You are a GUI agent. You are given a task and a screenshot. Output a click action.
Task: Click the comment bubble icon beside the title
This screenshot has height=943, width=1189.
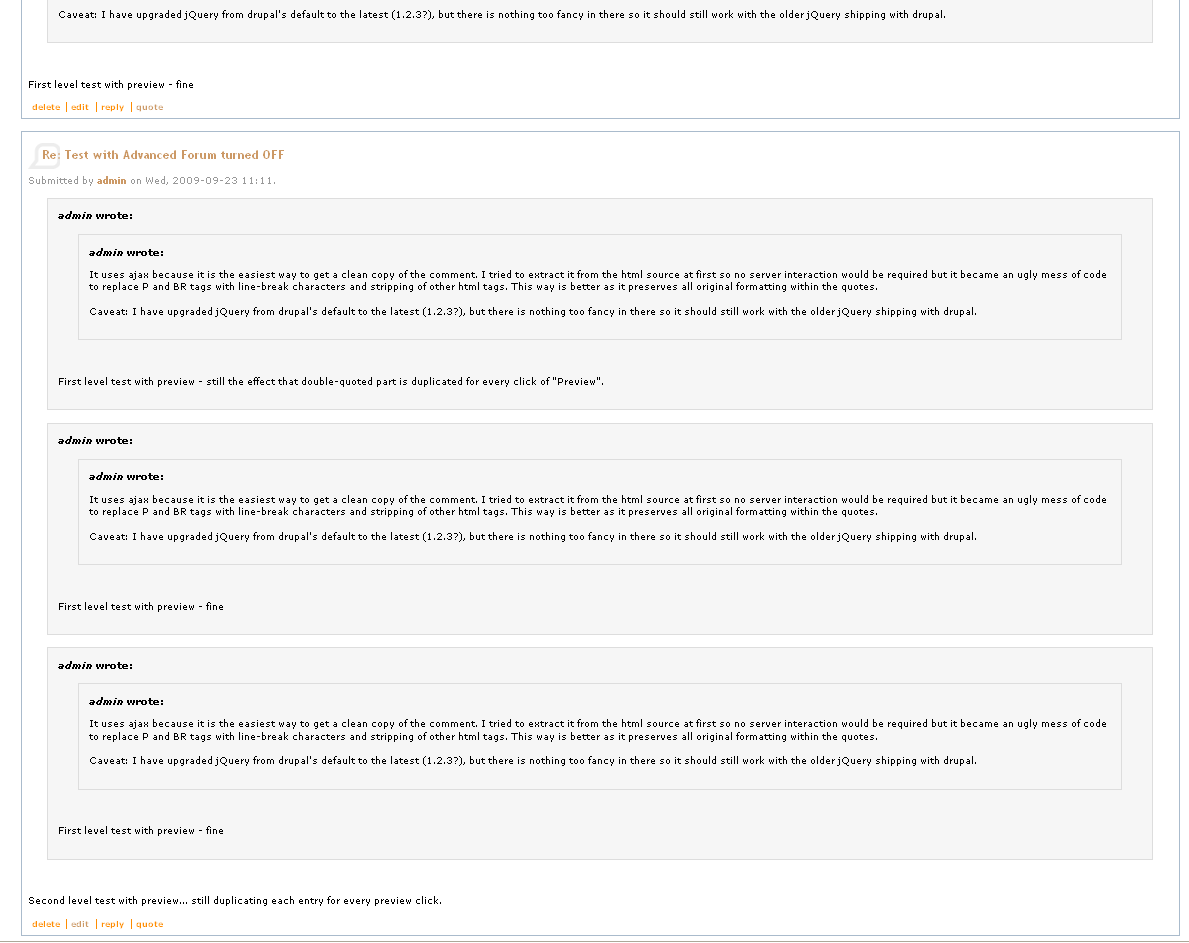pos(43,155)
